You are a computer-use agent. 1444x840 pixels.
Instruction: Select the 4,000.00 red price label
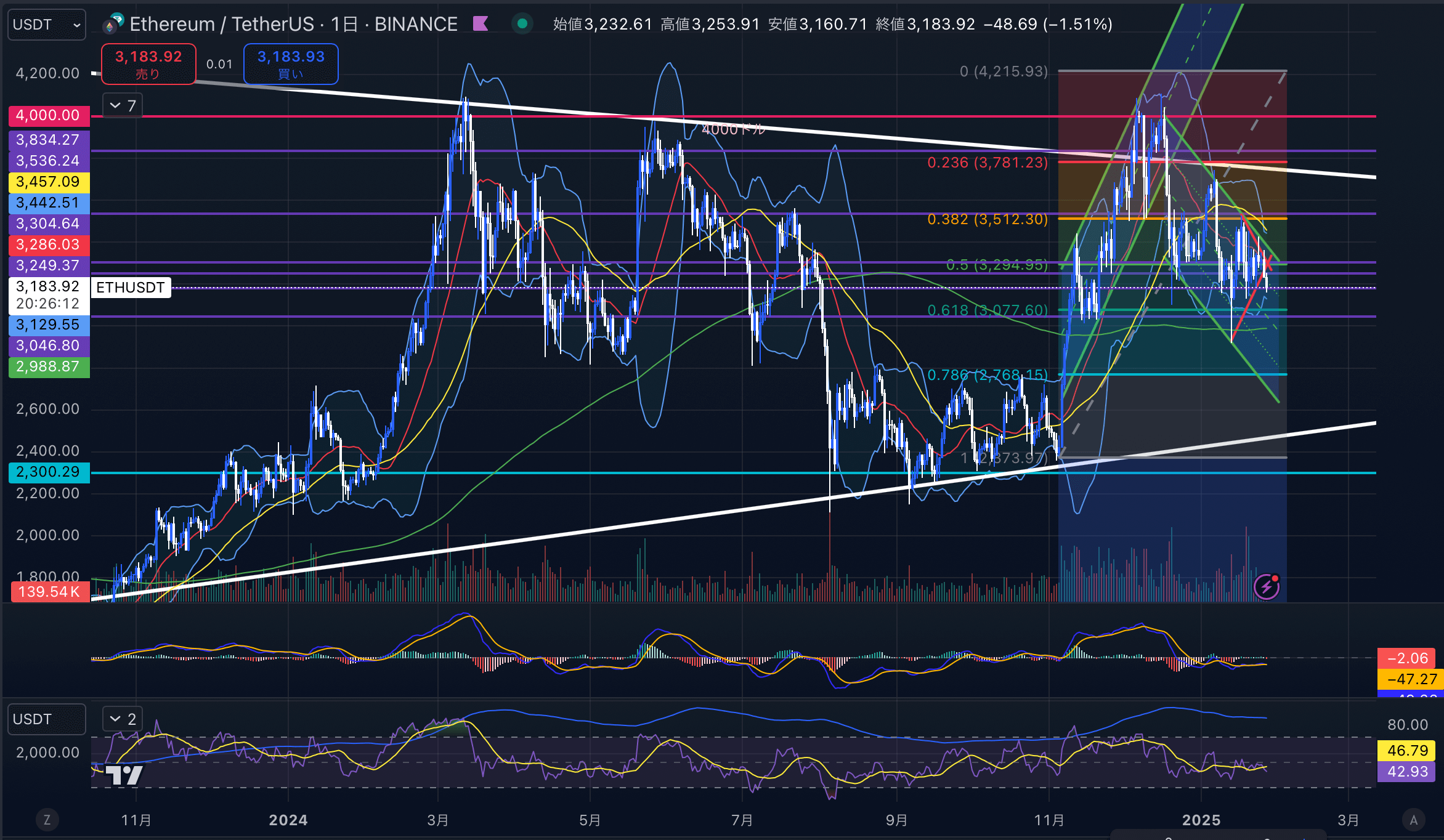pos(49,115)
